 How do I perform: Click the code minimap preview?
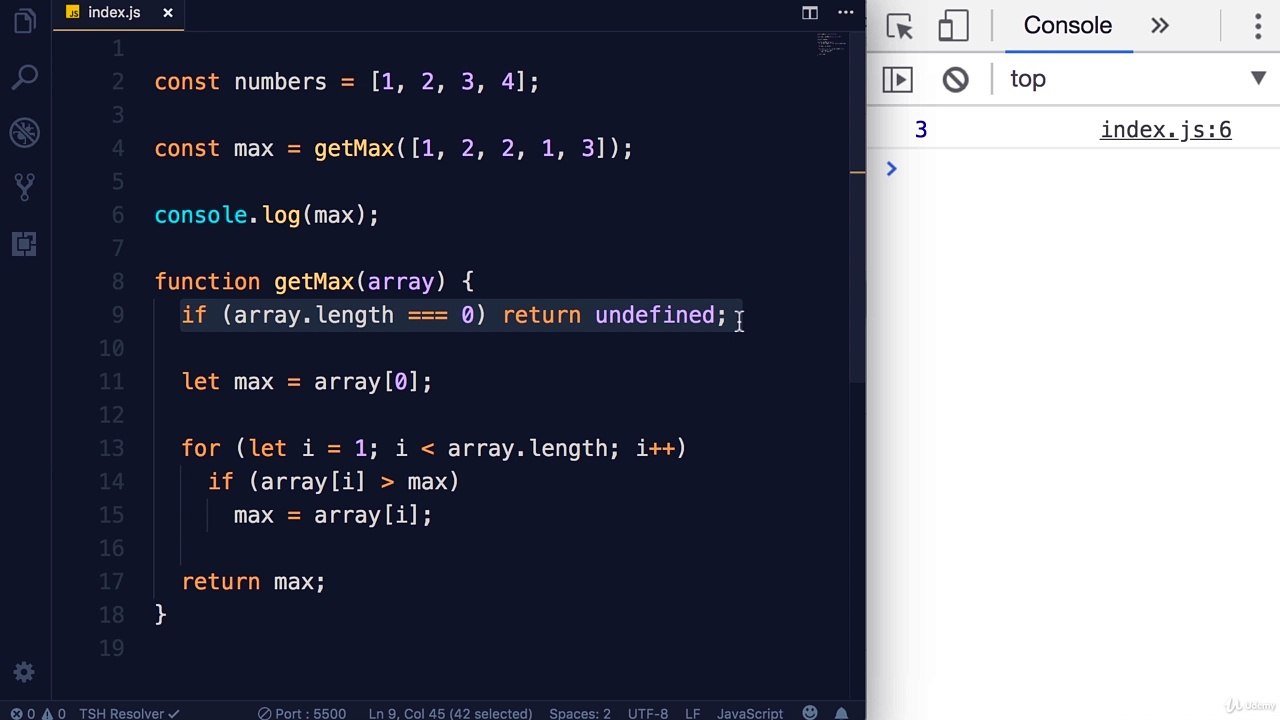coord(830,44)
